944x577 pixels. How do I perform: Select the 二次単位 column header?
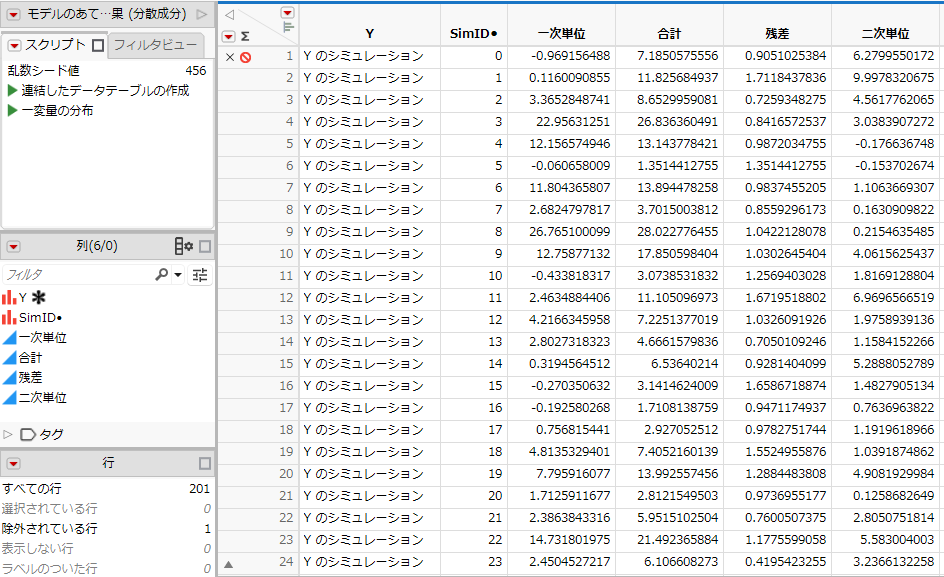pos(885,34)
